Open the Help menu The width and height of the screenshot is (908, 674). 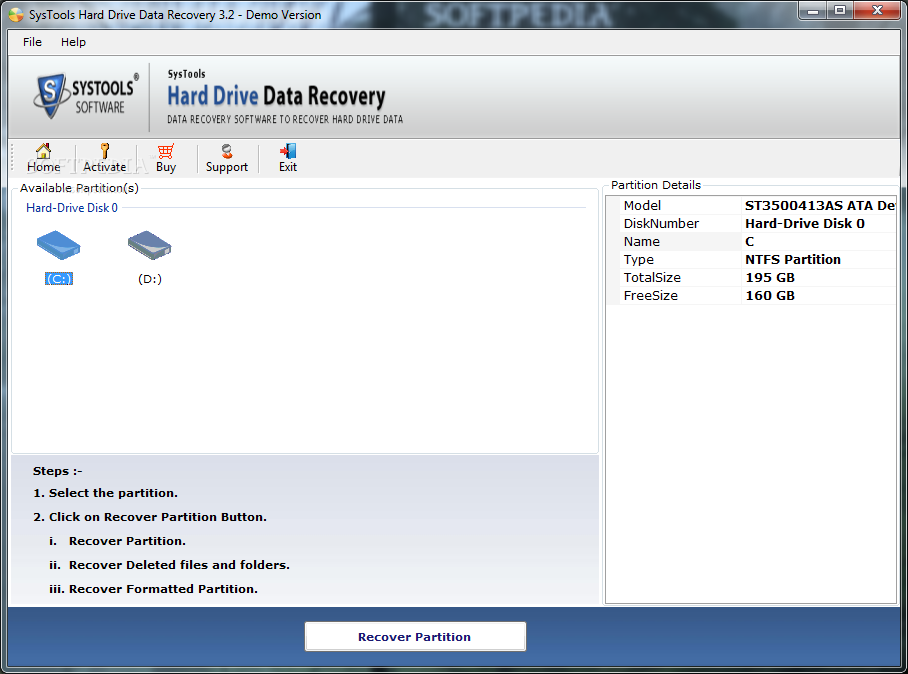(x=74, y=42)
